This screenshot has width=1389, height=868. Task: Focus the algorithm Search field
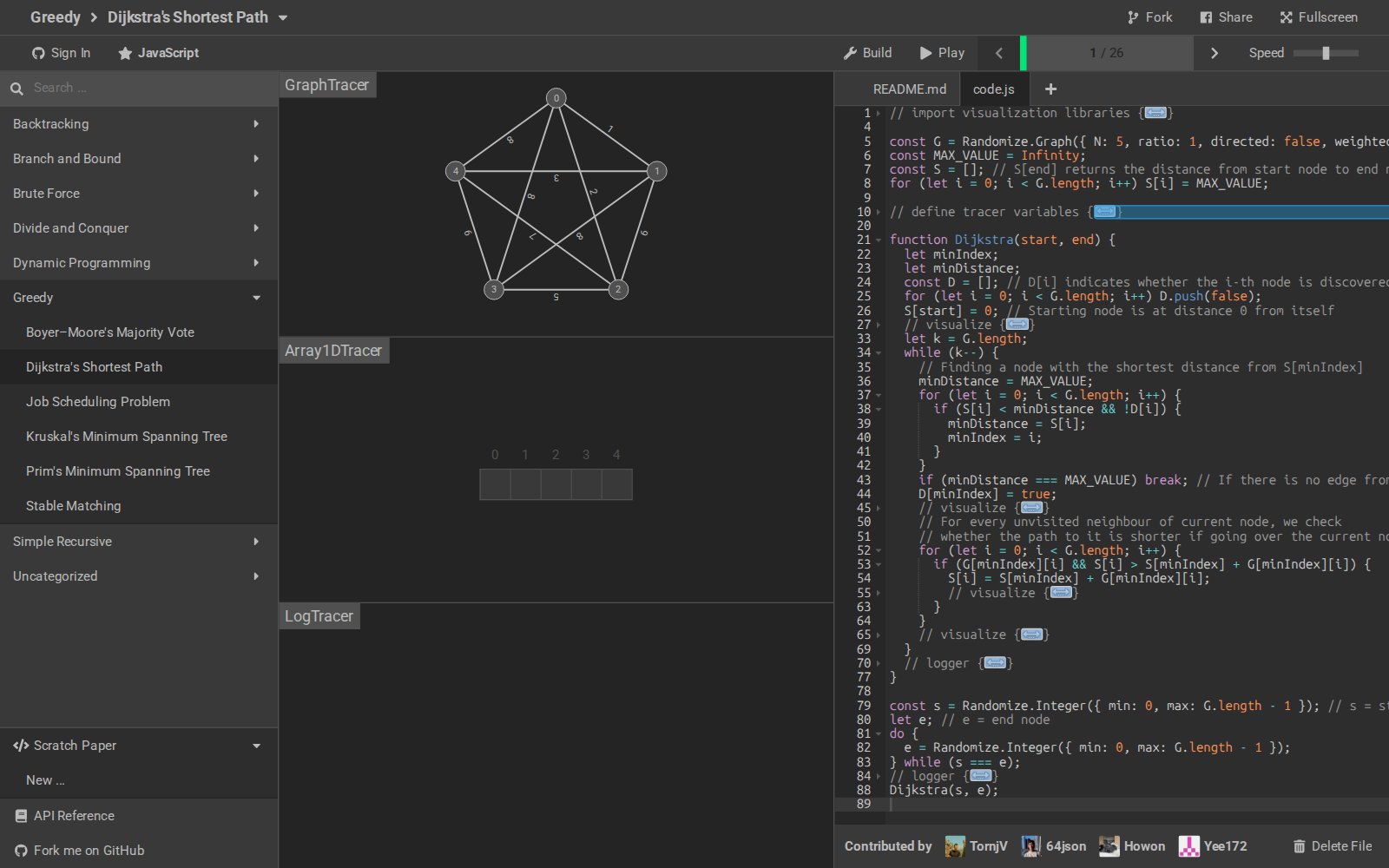coord(139,88)
